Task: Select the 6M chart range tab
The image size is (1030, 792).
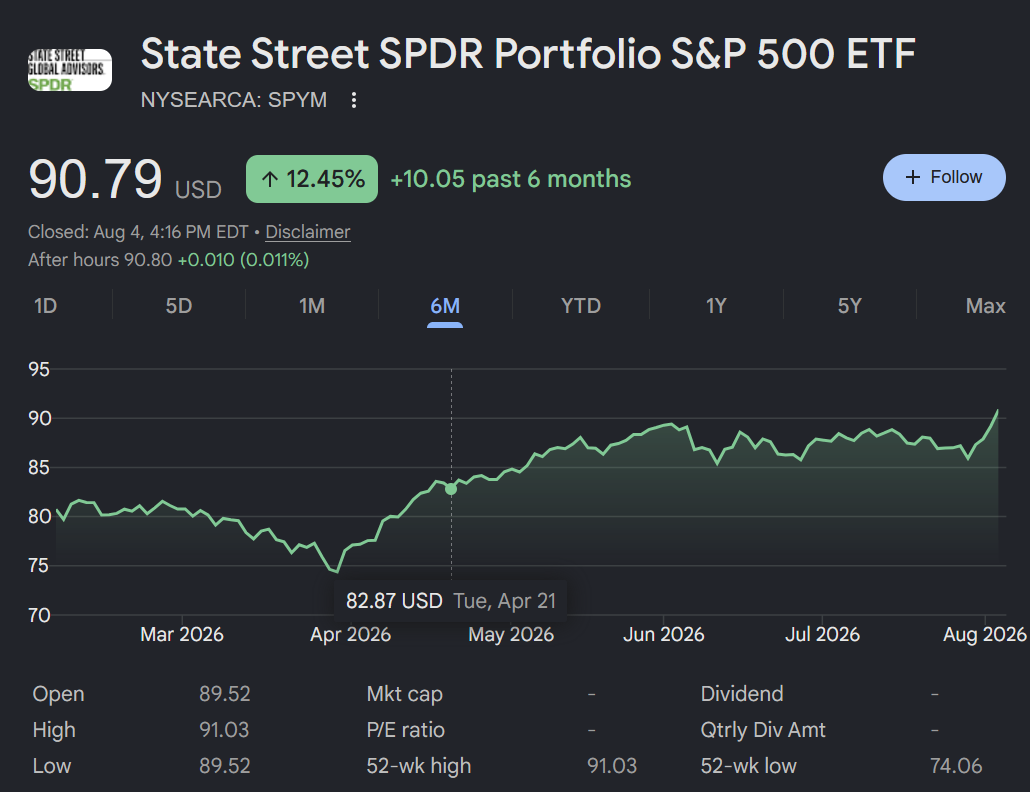Action: (x=445, y=306)
